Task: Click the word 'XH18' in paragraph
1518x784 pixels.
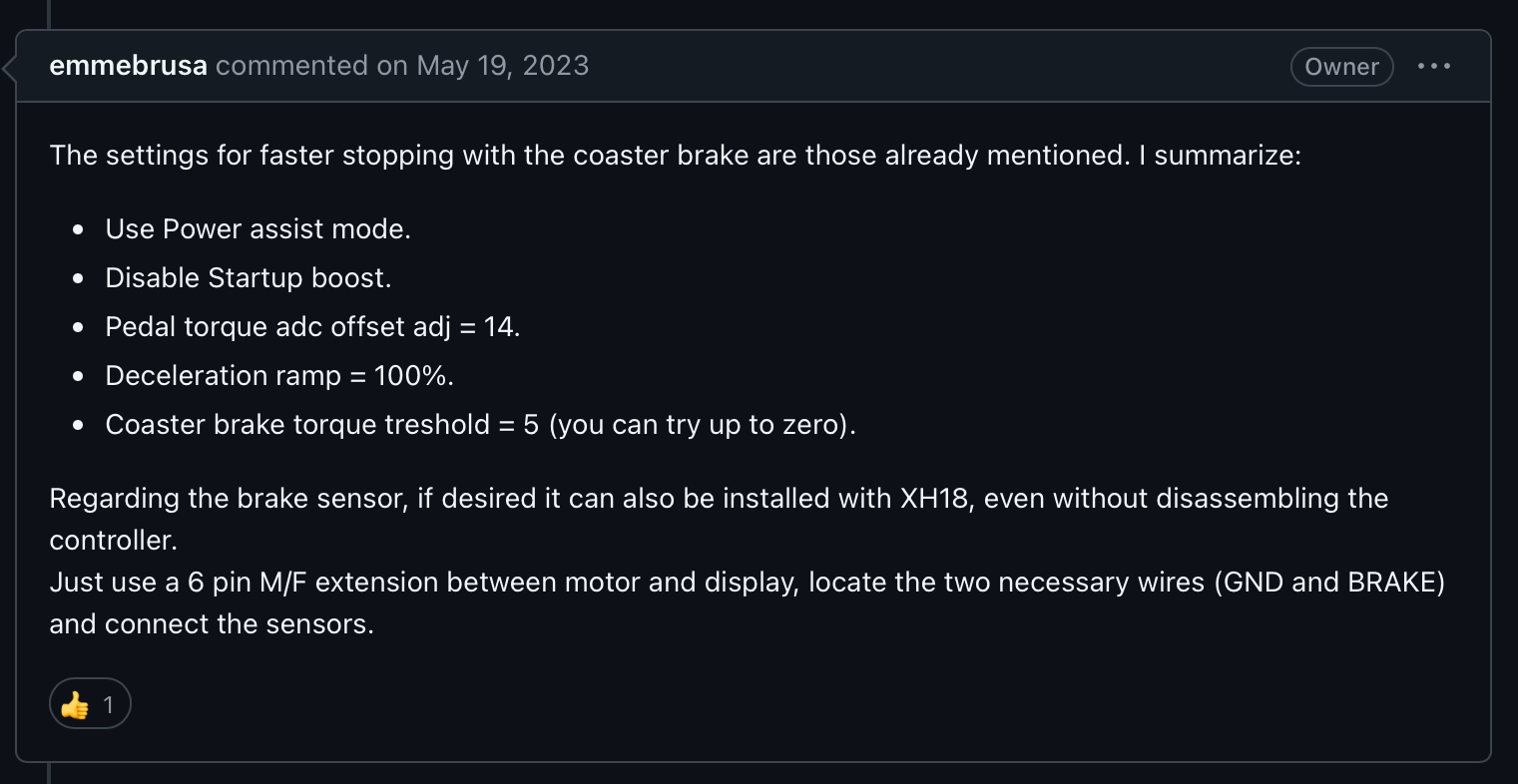Action: 934,499
